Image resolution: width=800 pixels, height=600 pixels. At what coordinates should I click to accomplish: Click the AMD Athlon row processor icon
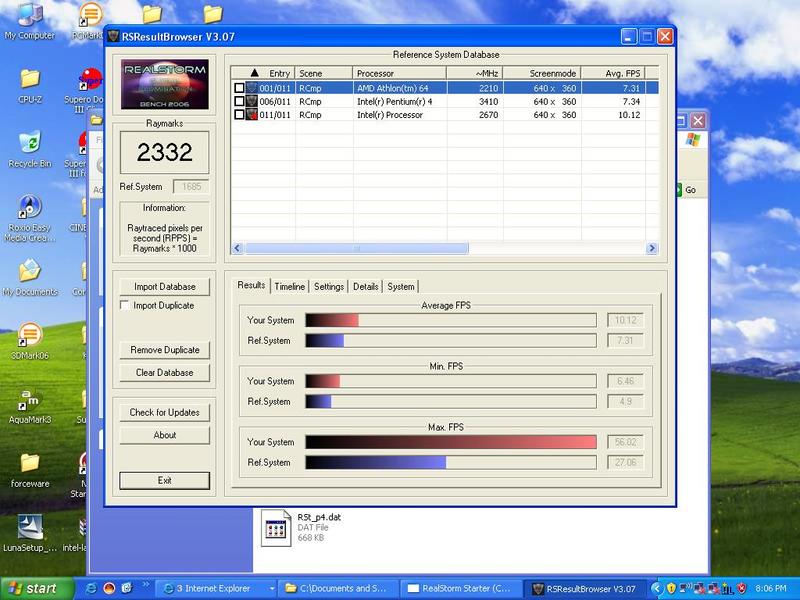[252, 88]
